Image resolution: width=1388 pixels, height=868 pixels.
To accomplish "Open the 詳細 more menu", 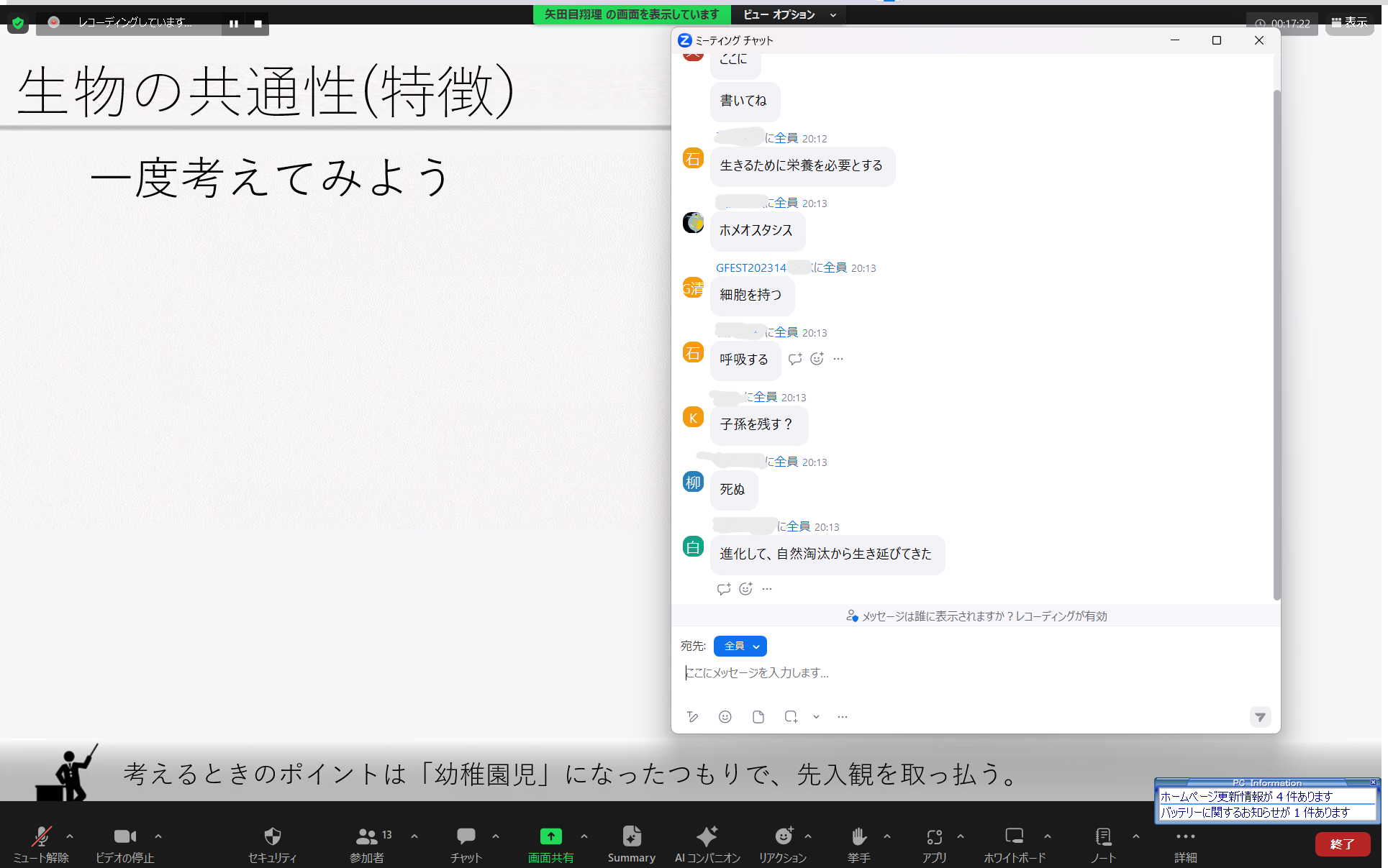I will click(1185, 844).
